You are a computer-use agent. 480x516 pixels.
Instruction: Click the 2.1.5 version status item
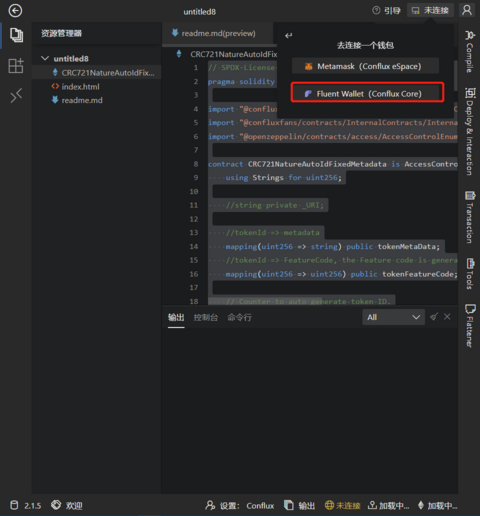click(25, 505)
